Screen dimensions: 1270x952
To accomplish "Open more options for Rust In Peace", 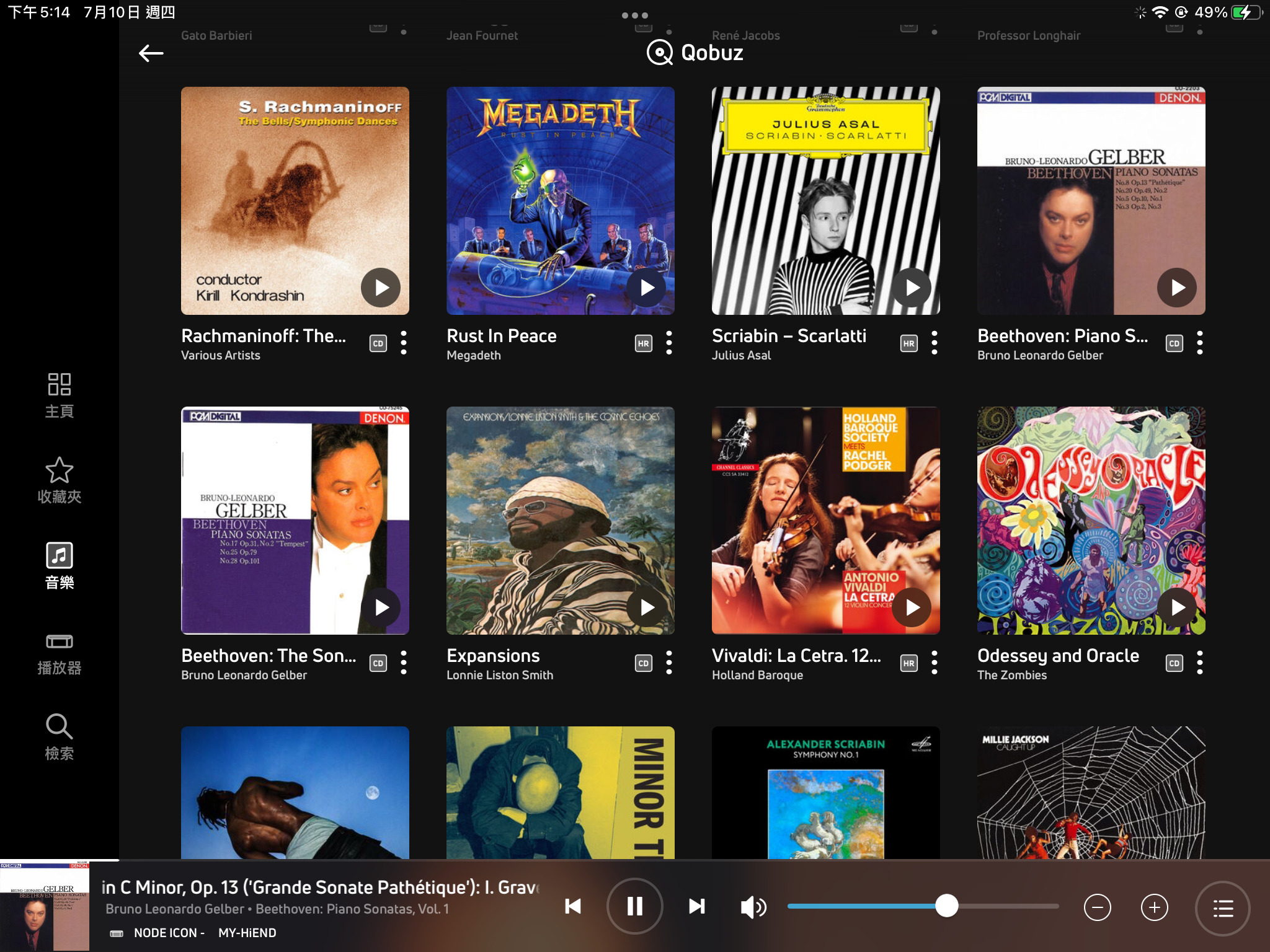I will [x=669, y=343].
